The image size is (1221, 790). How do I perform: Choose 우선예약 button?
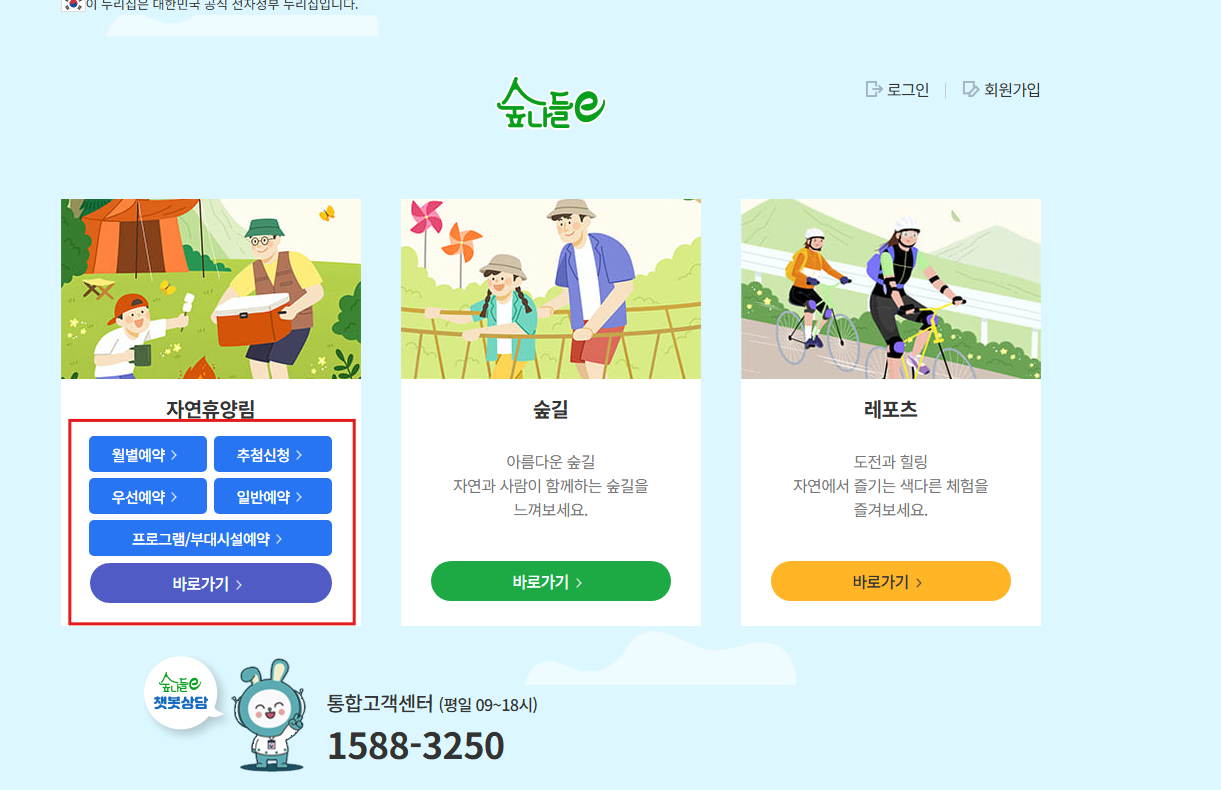pos(148,496)
